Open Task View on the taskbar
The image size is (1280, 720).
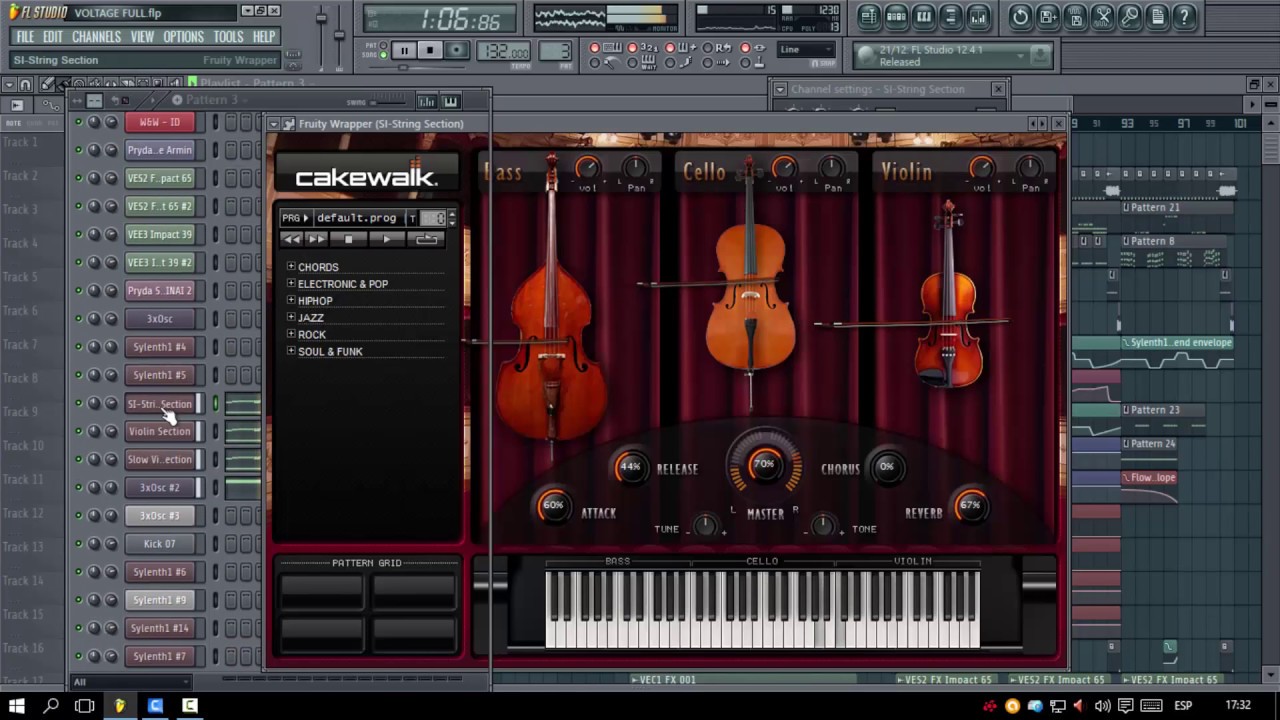click(85, 706)
